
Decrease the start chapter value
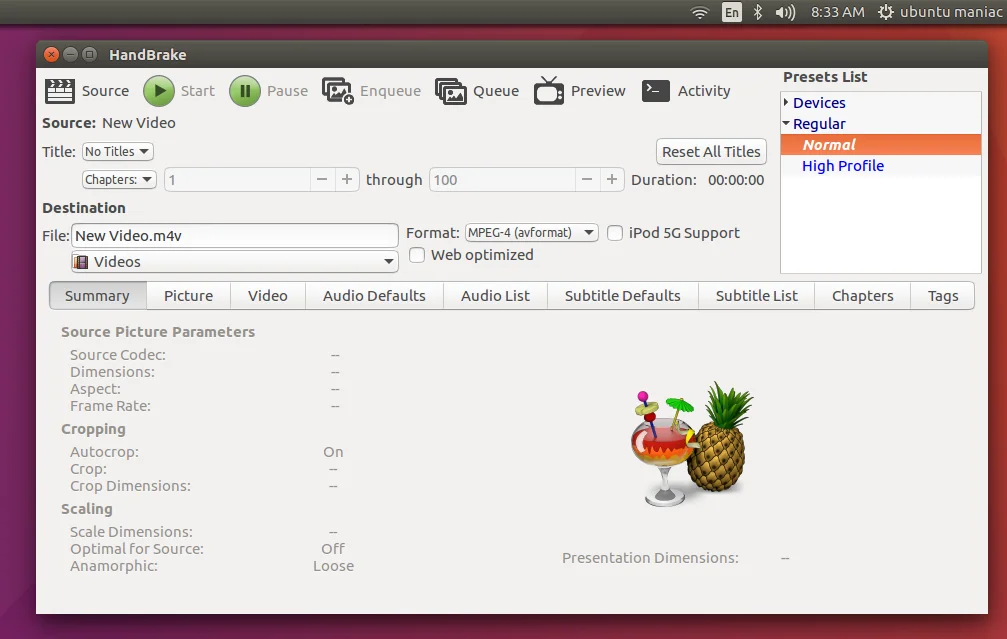coord(322,180)
